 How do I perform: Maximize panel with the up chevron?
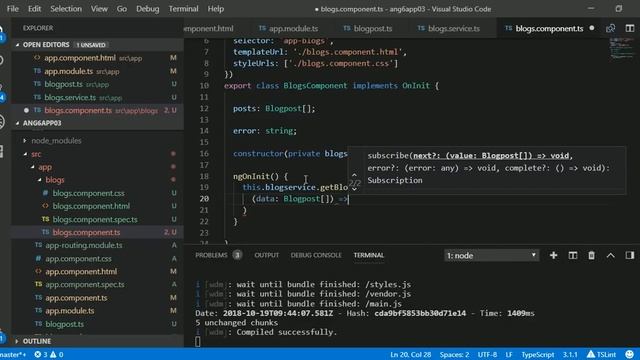(x=611, y=256)
